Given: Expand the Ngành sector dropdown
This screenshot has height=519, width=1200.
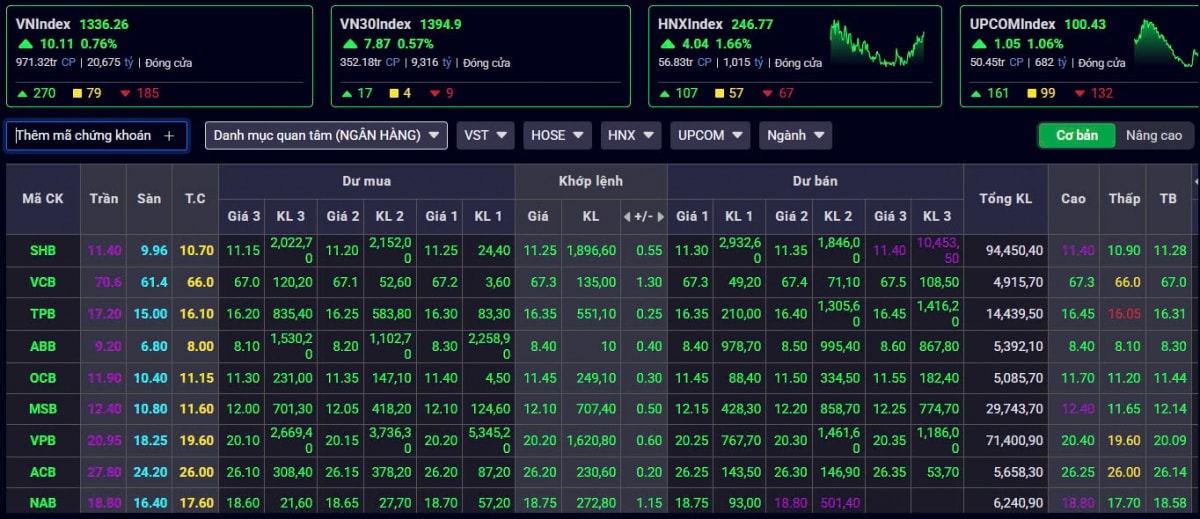Looking at the screenshot, I should click(795, 135).
